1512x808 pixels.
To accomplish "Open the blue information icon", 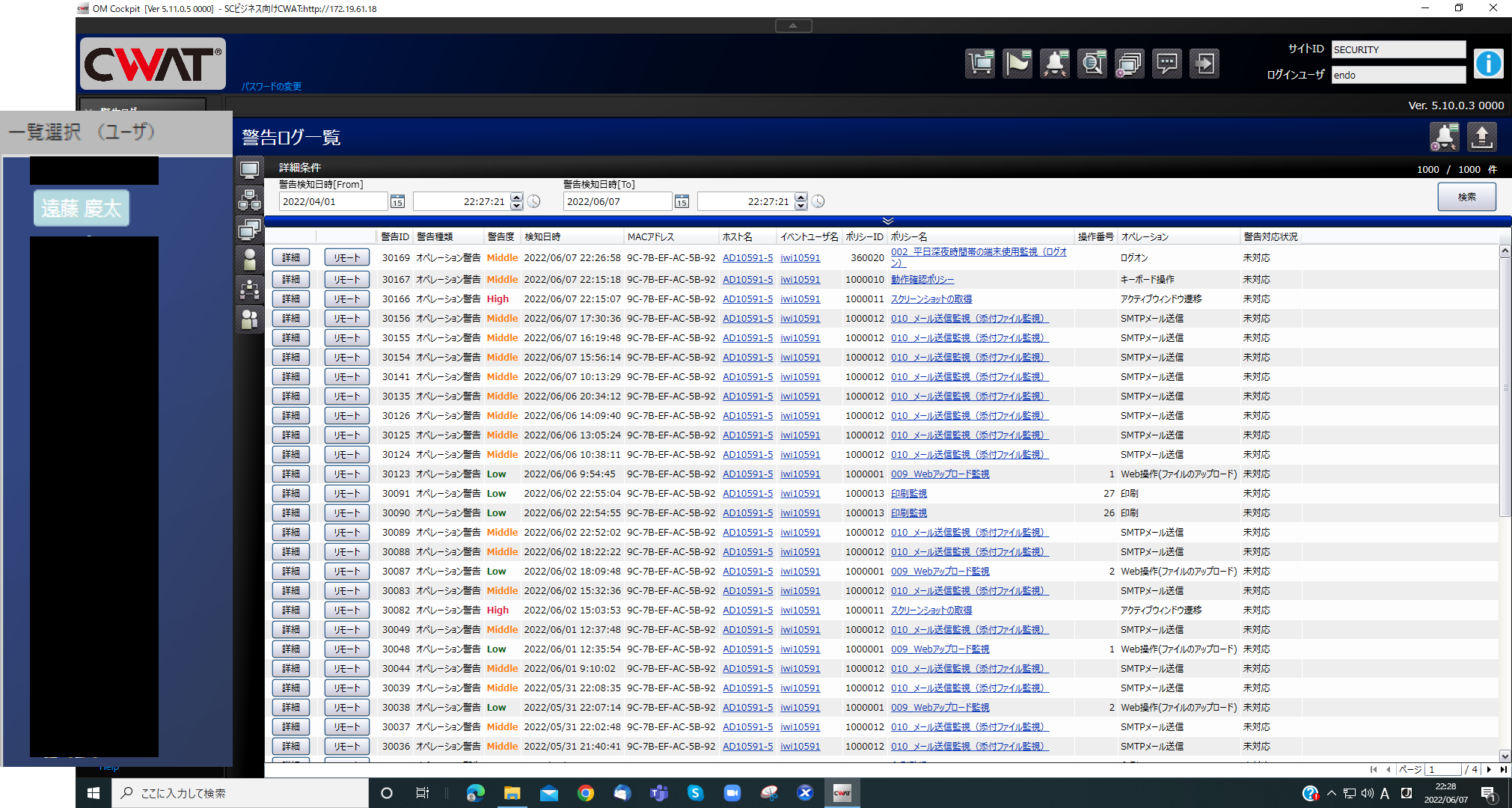I will coord(1488,64).
